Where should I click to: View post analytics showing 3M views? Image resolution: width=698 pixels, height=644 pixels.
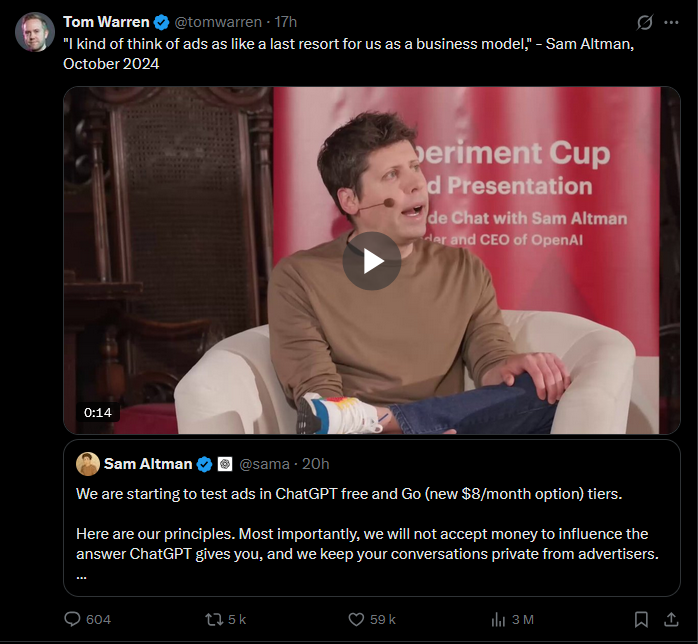(x=499, y=619)
